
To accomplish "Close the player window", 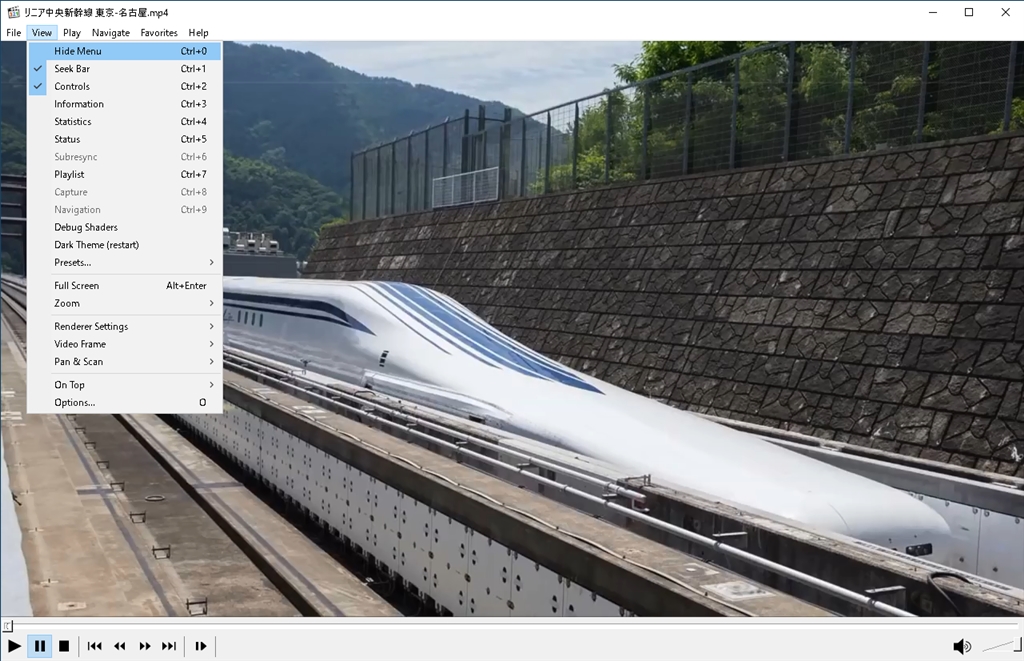I will [x=1006, y=12].
